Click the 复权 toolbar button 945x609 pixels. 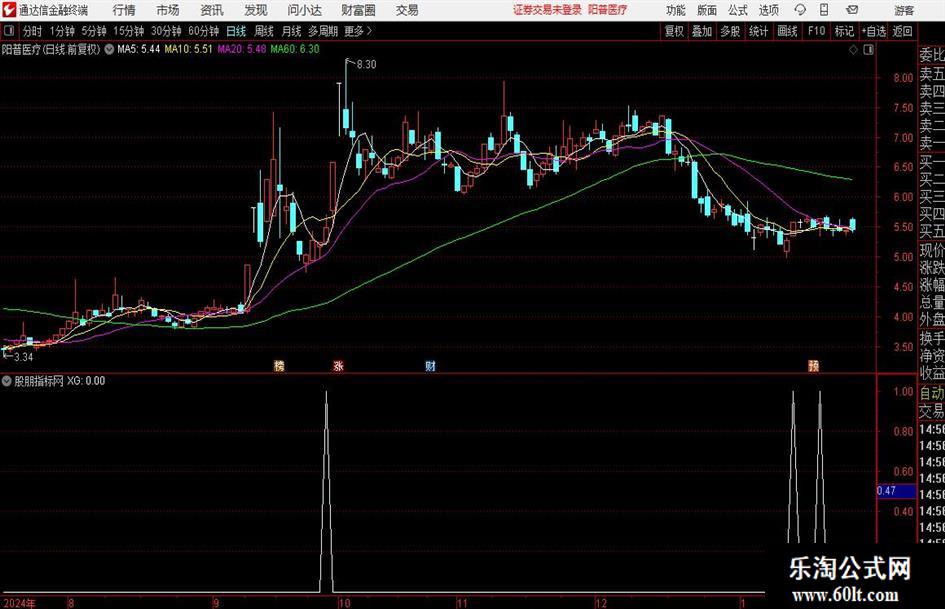tap(674, 31)
